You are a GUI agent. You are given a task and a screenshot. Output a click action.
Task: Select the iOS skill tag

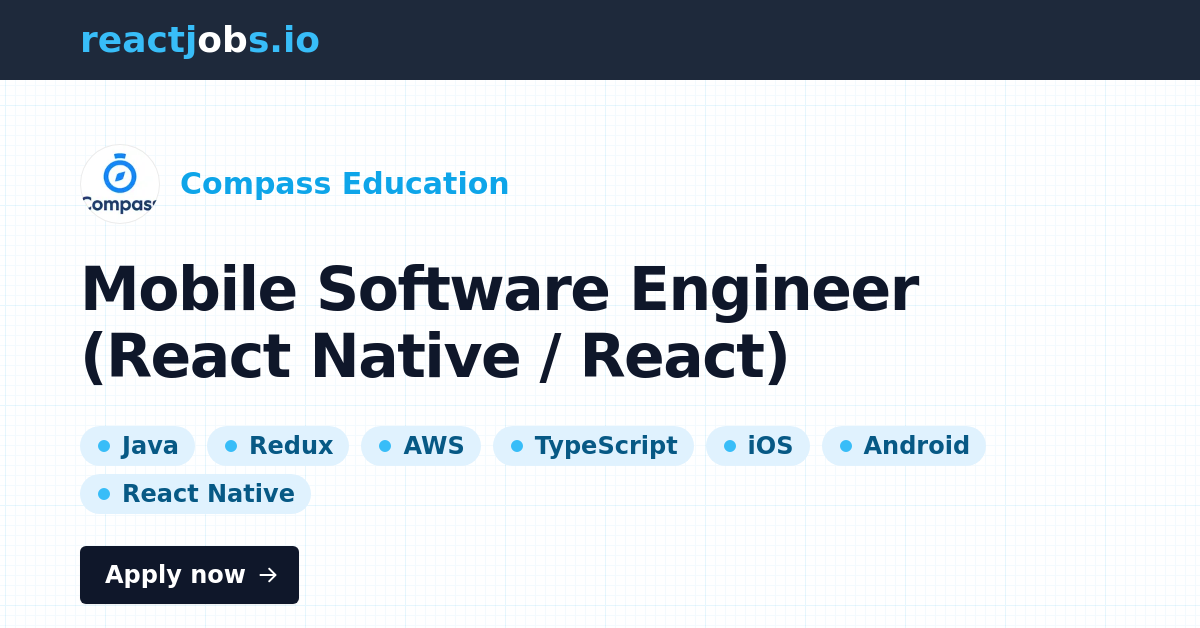point(758,445)
